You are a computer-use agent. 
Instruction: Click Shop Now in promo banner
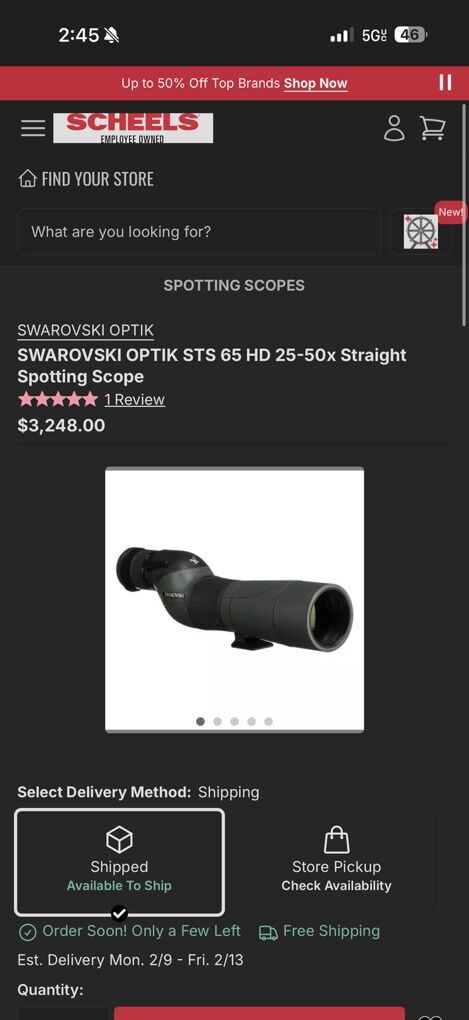coord(315,83)
